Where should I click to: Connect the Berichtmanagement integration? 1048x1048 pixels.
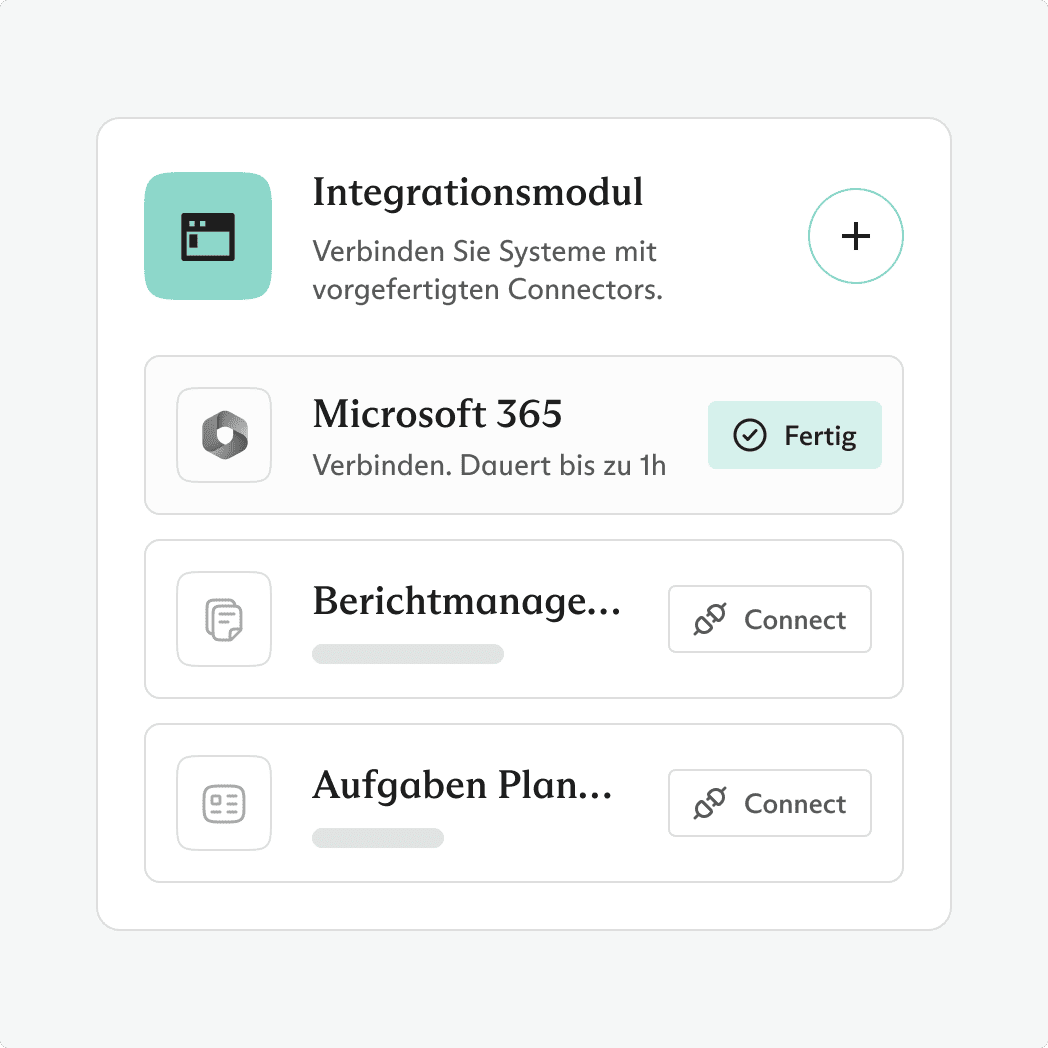point(770,620)
